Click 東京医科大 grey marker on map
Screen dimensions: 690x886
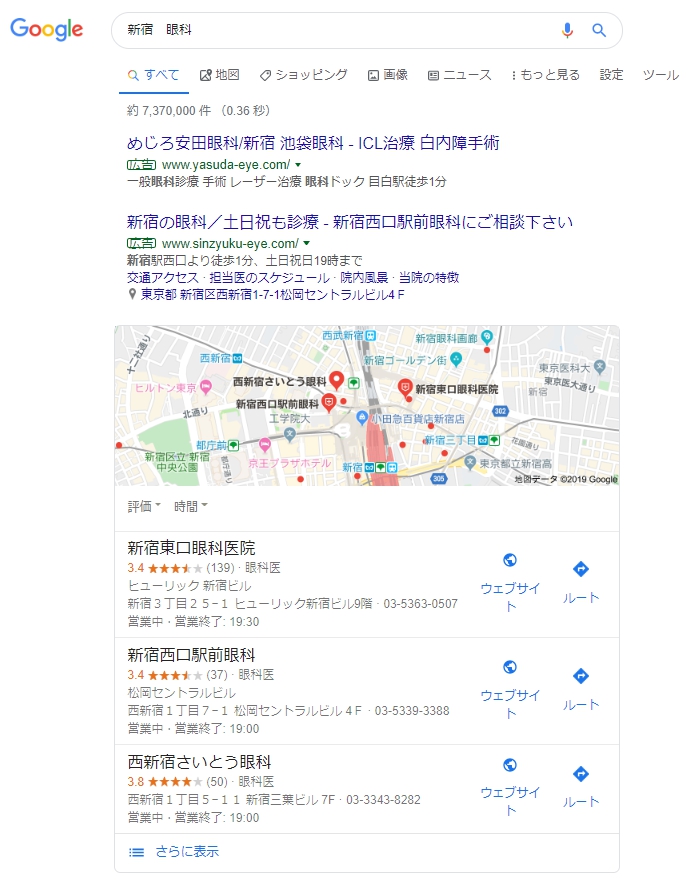(x=600, y=367)
